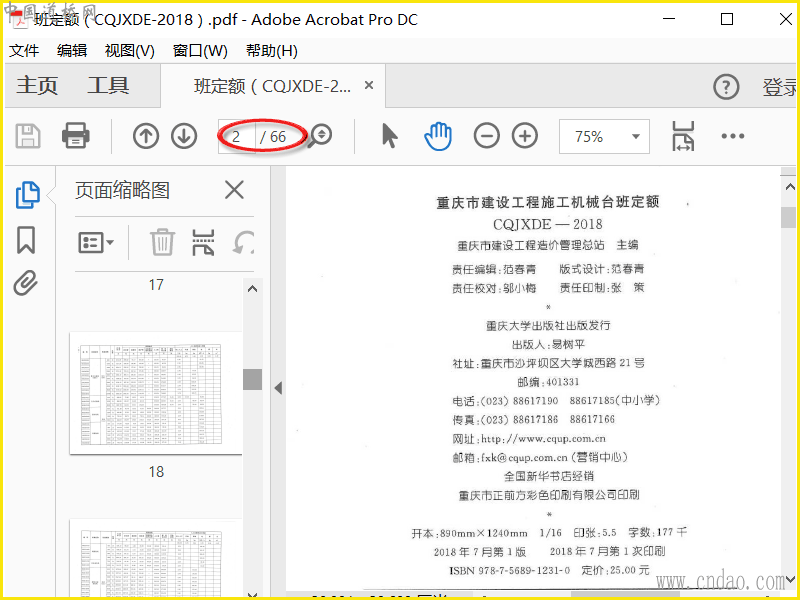
Task: Close the 班定额 document tab
Action: click(x=369, y=85)
